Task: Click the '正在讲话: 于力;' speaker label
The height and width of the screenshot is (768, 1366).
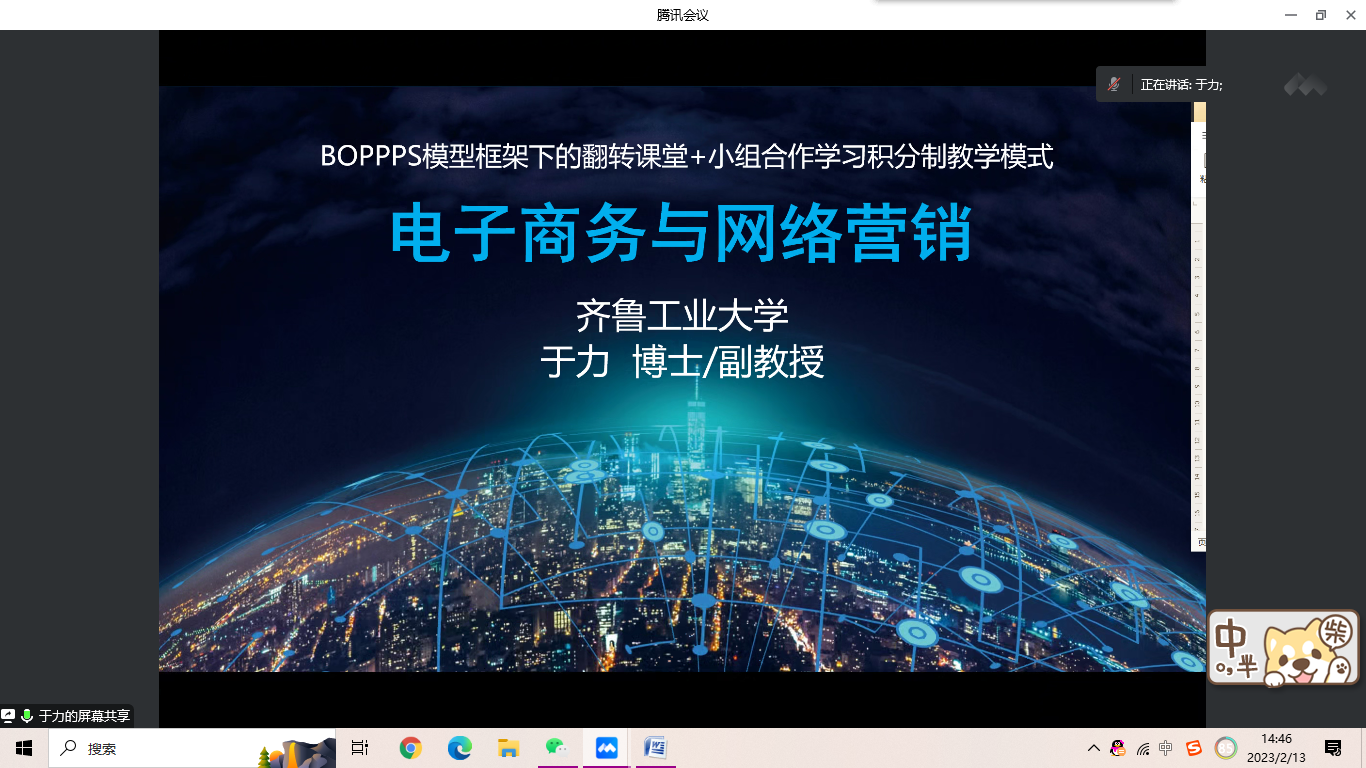Action: [x=1181, y=85]
